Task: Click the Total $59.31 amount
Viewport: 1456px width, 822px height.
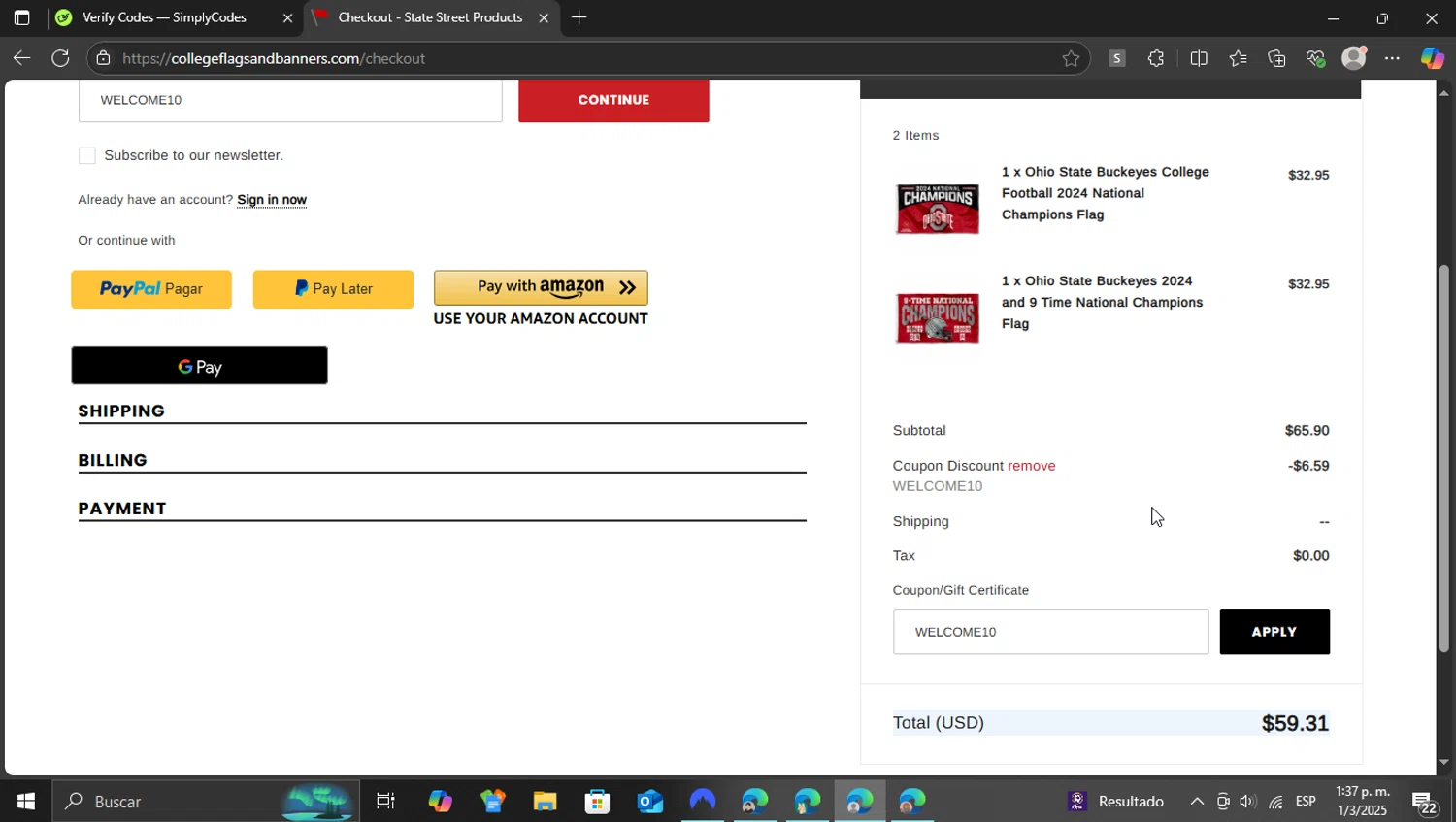Action: tap(1295, 723)
